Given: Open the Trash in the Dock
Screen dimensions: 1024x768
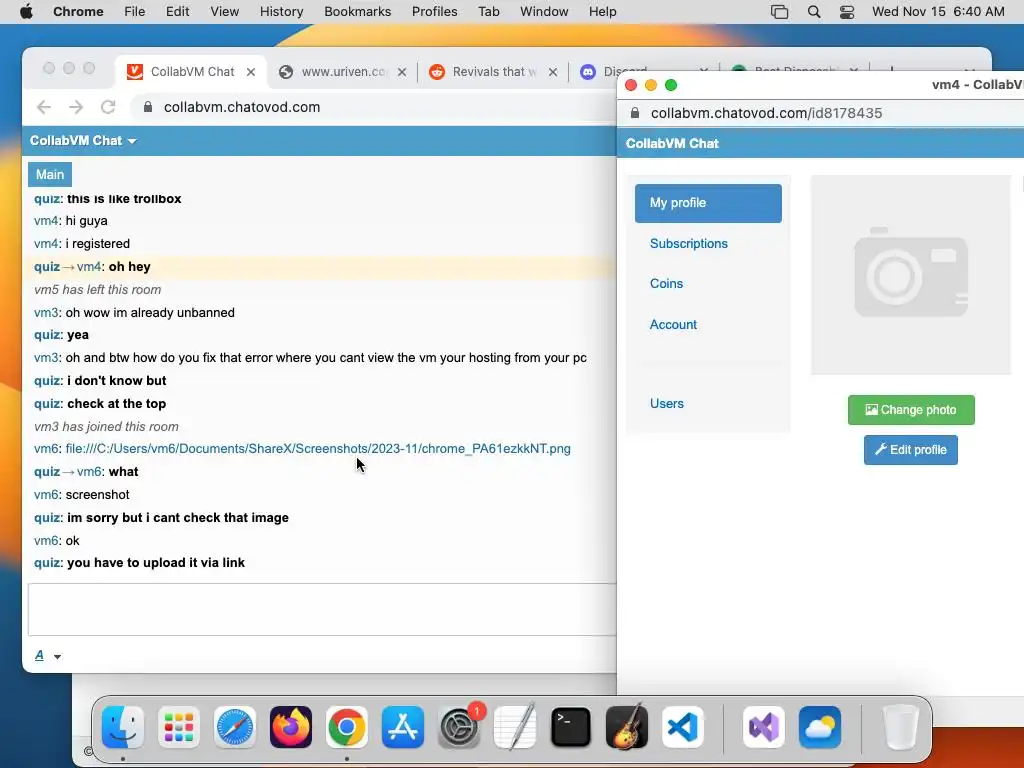Looking at the screenshot, I should (901, 727).
